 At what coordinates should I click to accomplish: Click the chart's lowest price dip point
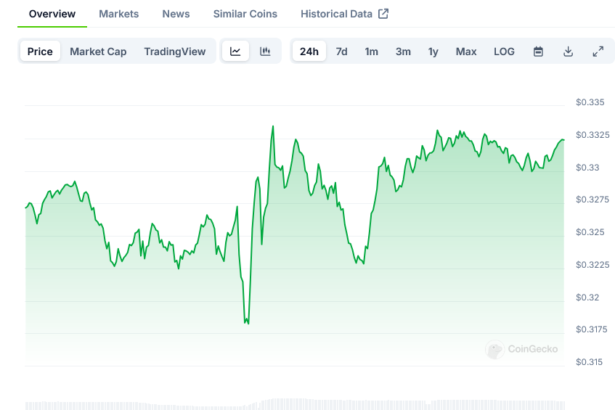pos(246,322)
